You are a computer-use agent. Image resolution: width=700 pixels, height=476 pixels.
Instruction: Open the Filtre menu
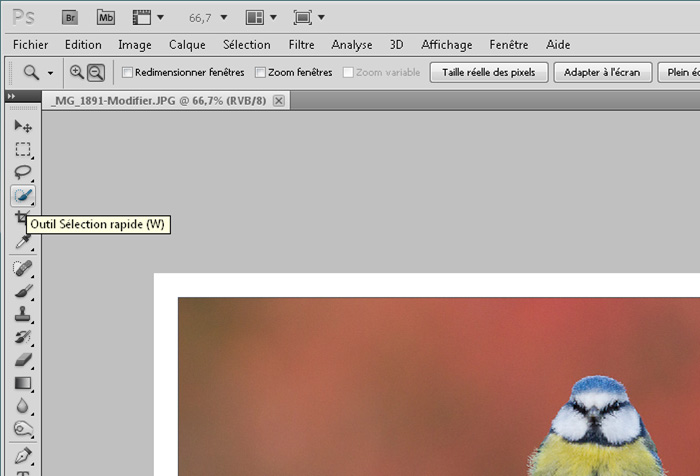301,45
